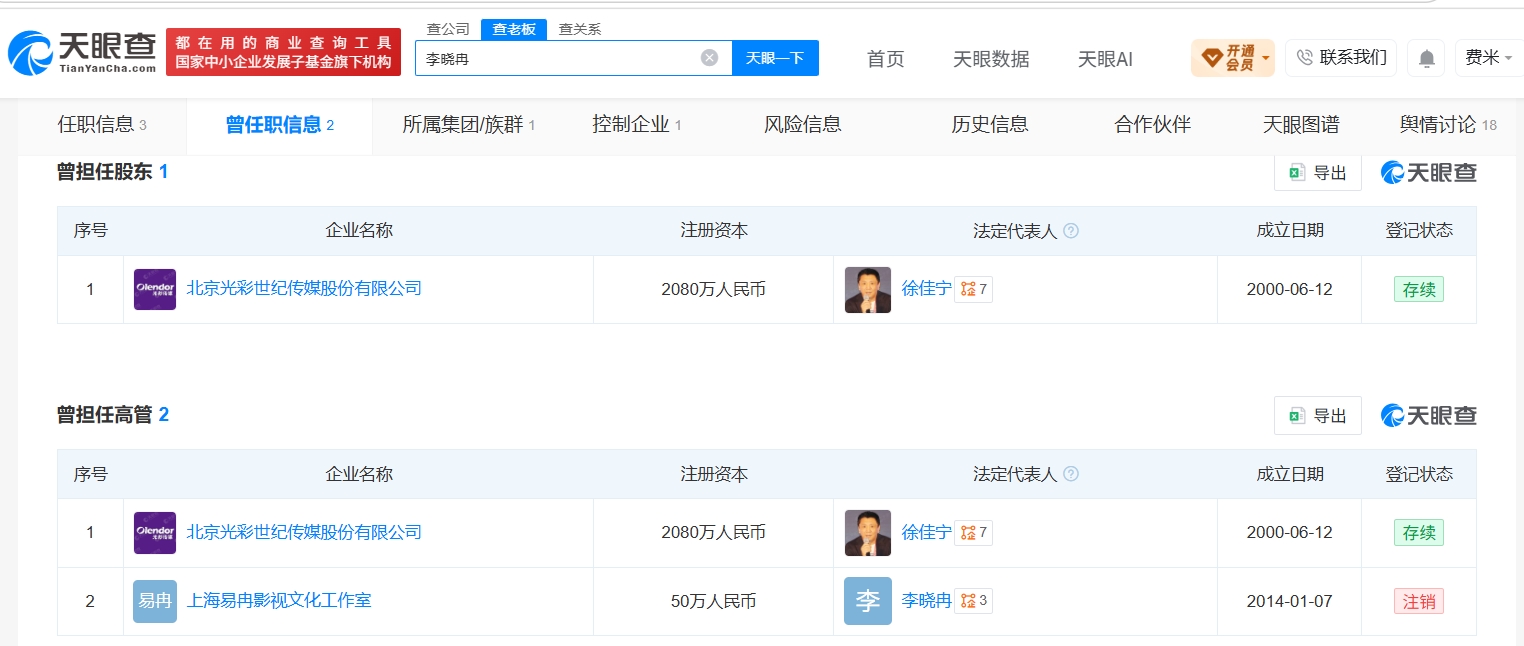Click the 天眼一下 search button
This screenshot has height=646, width=1524.
click(775, 58)
